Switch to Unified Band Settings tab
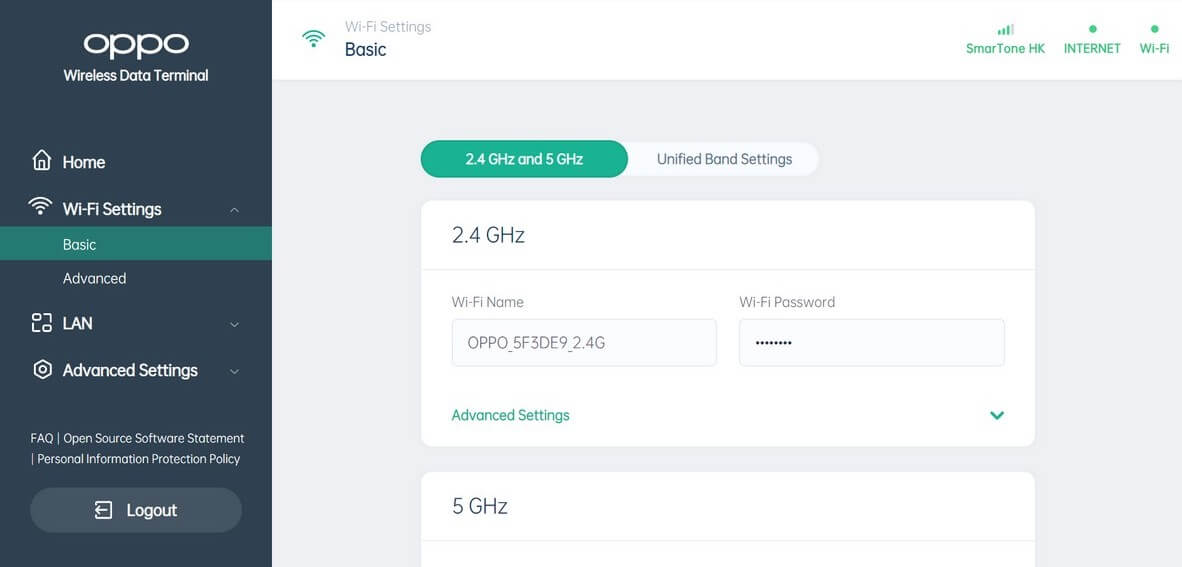This screenshot has width=1182, height=567. [x=724, y=159]
